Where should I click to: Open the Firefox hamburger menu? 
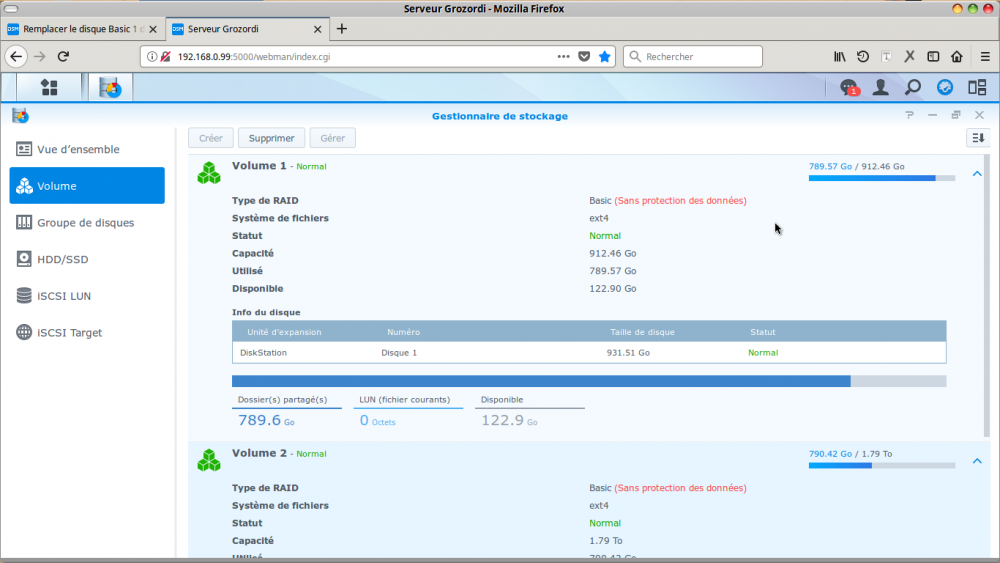tap(985, 56)
